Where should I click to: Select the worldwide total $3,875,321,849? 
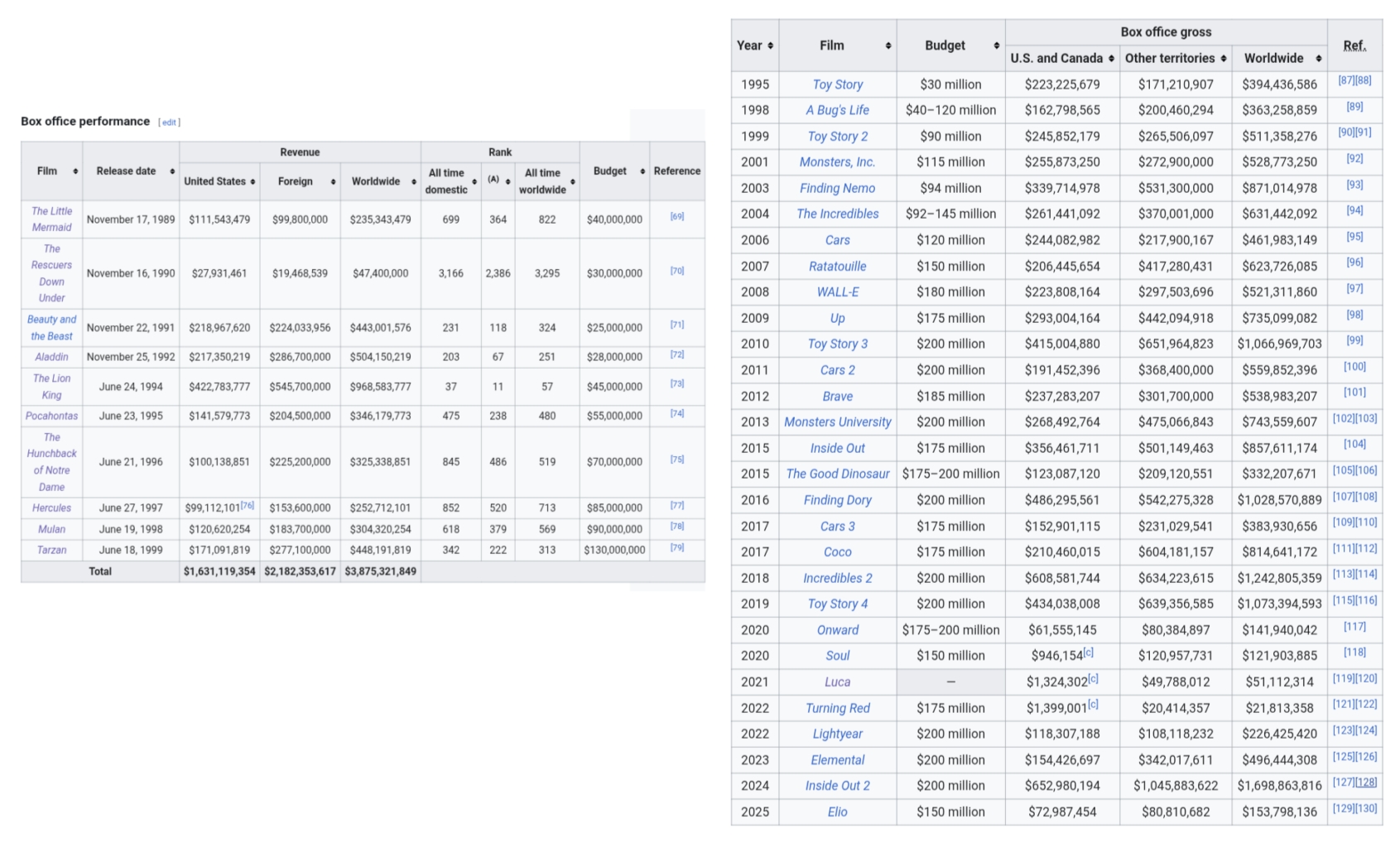380,571
